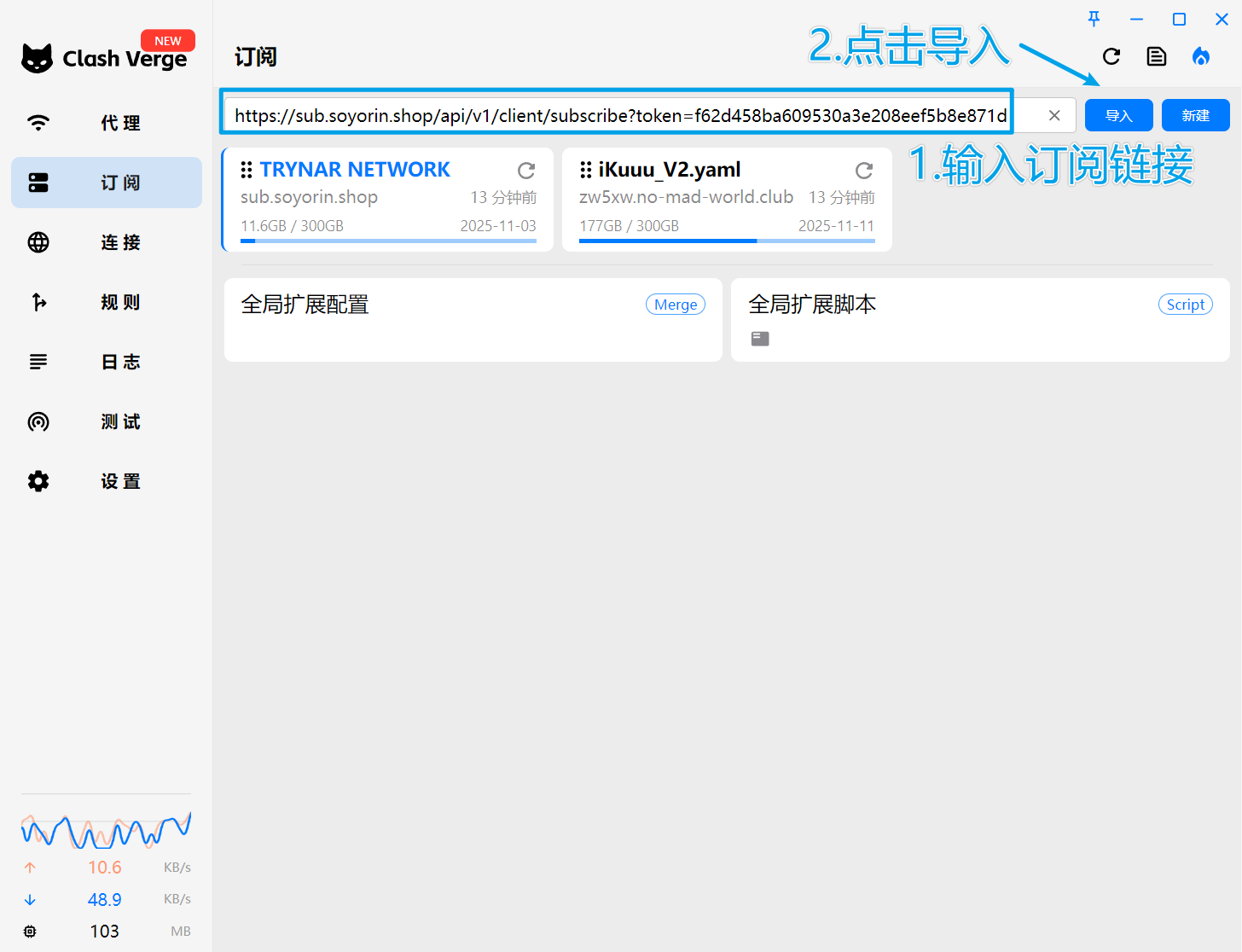Click the 新建 new profile button

pyautogui.click(x=1195, y=116)
